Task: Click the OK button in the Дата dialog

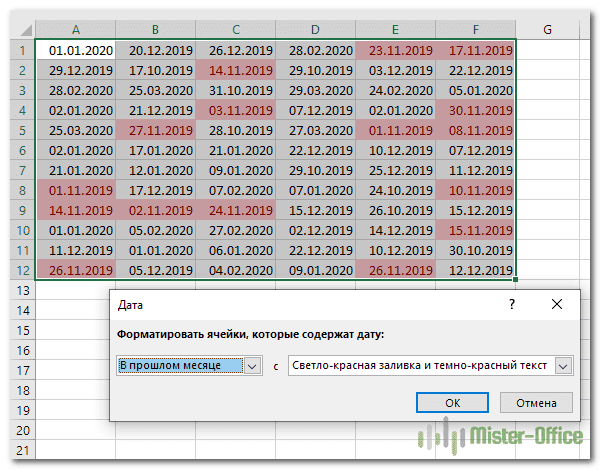Action: tap(452, 402)
